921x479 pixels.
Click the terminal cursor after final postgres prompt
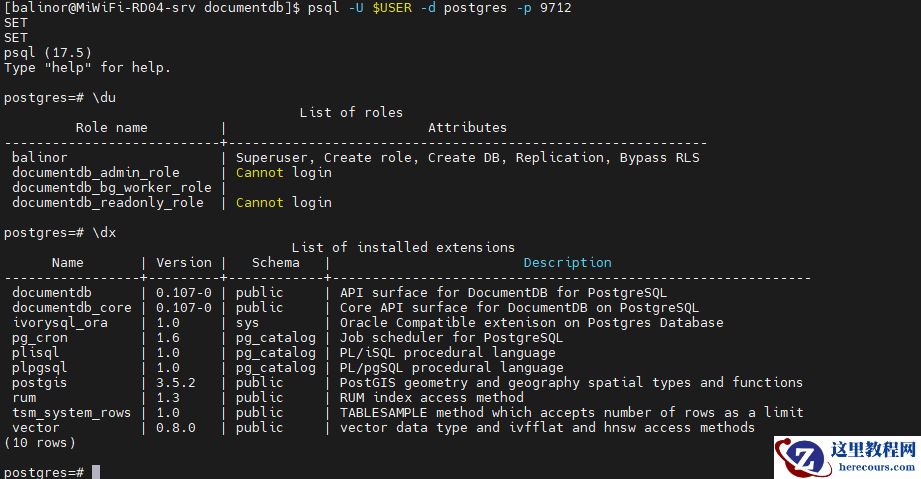96,472
